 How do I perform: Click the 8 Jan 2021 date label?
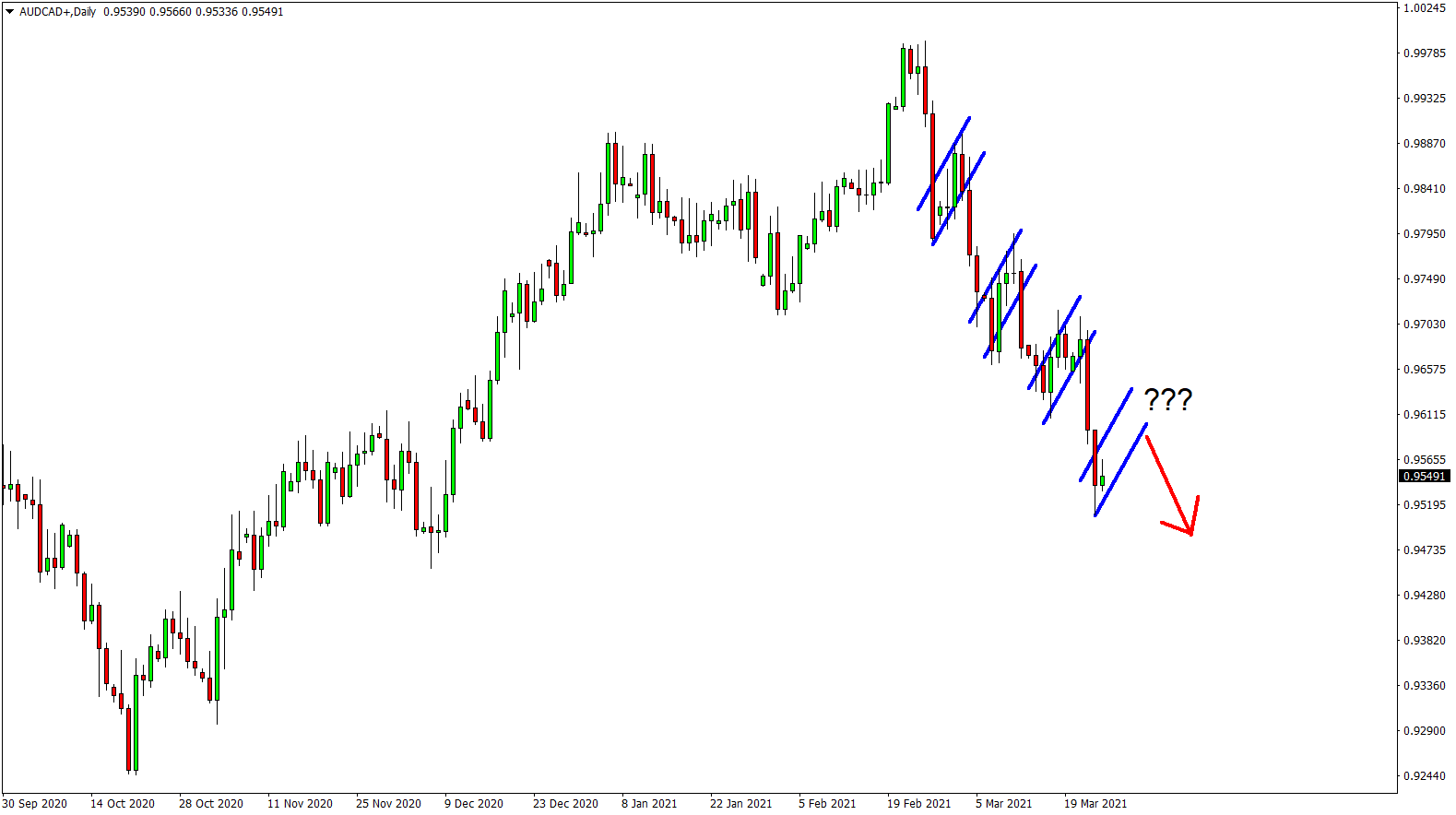pyautogui.click(x=649, y=804)
